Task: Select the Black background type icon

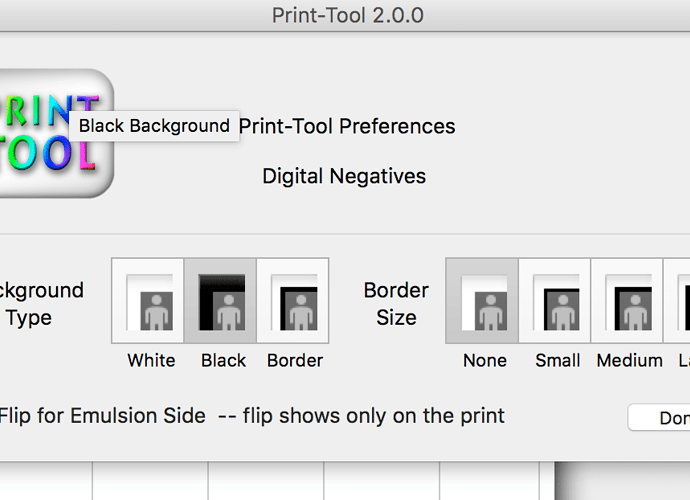Action: 221,294
